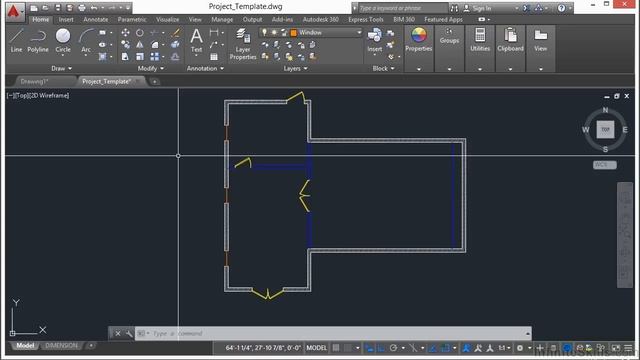Open the Properties panel color wheel

(x=418, y=36)
